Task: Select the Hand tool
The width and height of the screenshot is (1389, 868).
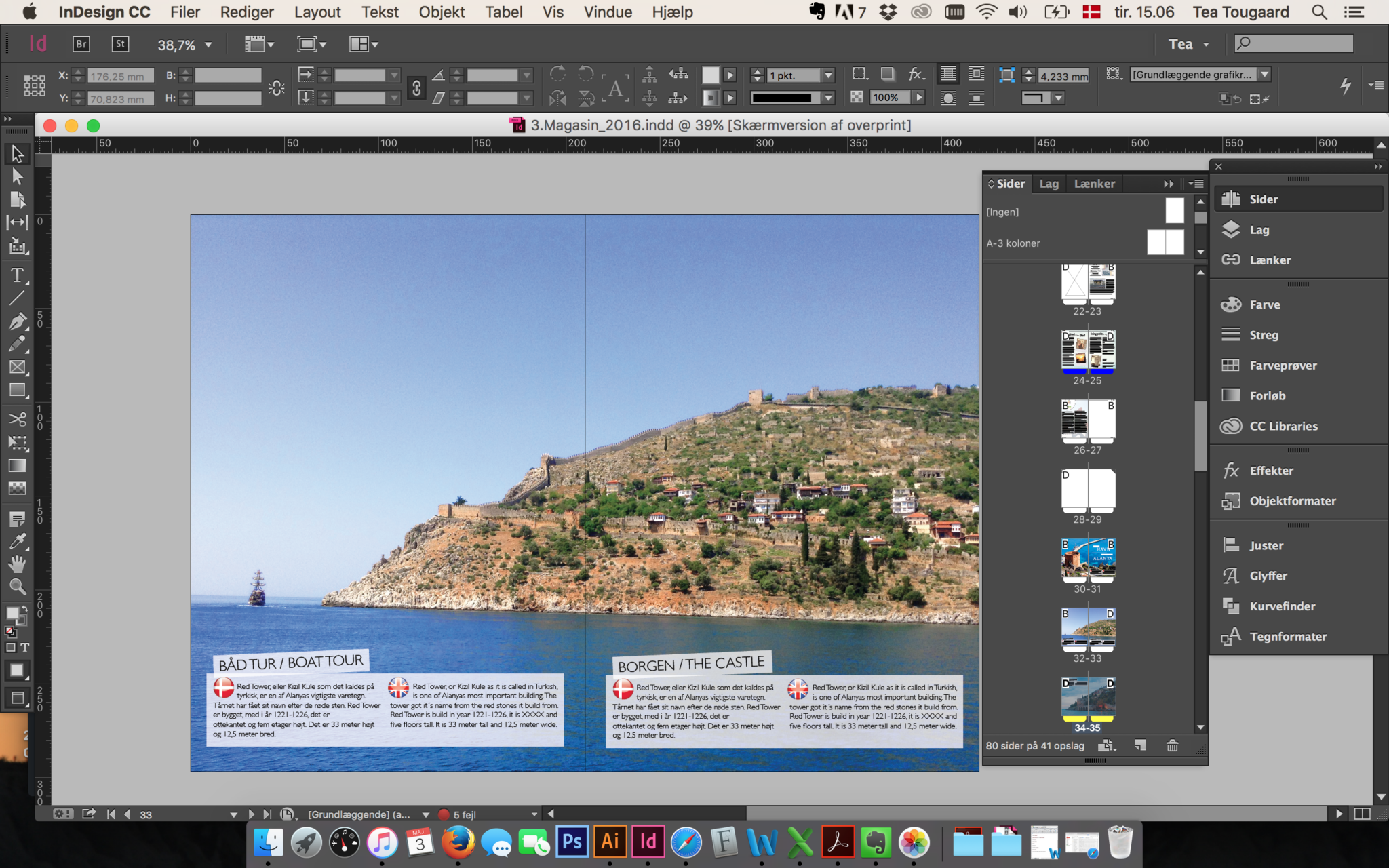Action: [17, 564]
